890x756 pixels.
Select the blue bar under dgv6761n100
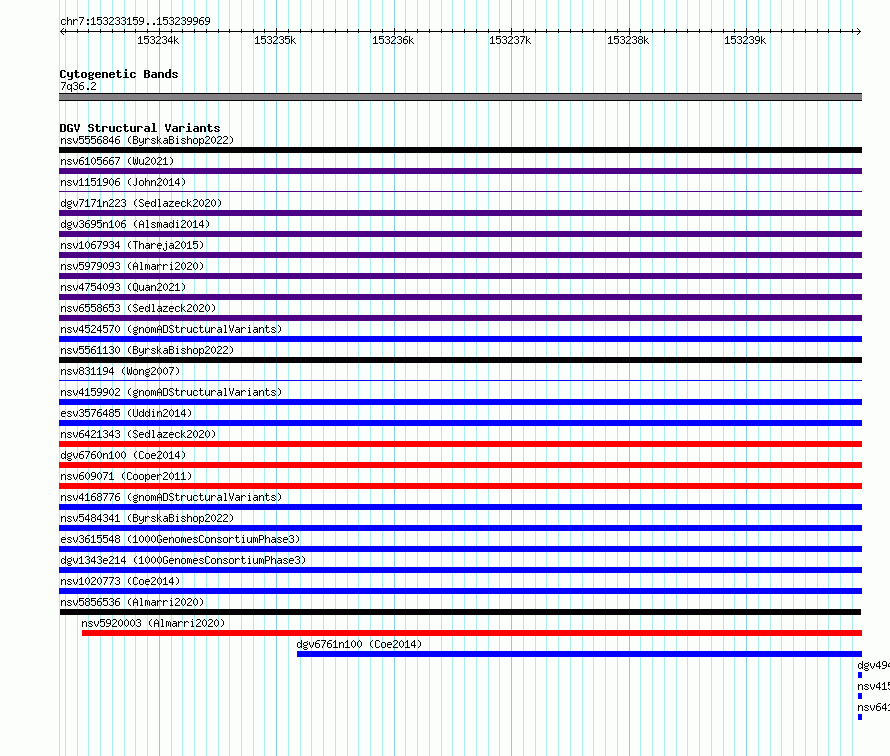point(580,654)
